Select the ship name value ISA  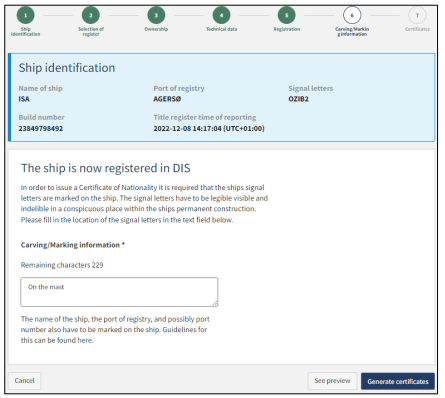[24, 99]
